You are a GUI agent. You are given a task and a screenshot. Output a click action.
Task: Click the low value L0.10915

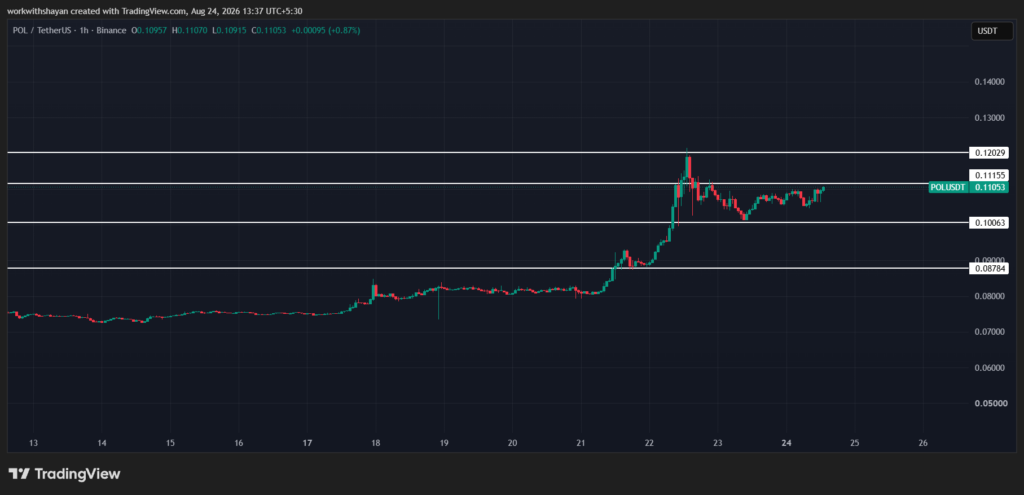(230, 31)
